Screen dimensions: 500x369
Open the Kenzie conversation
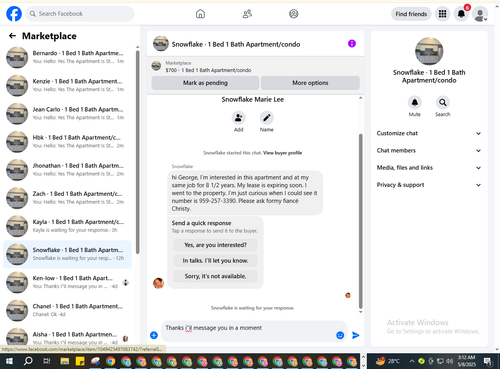pyautogui.click(x=68, y=85)
